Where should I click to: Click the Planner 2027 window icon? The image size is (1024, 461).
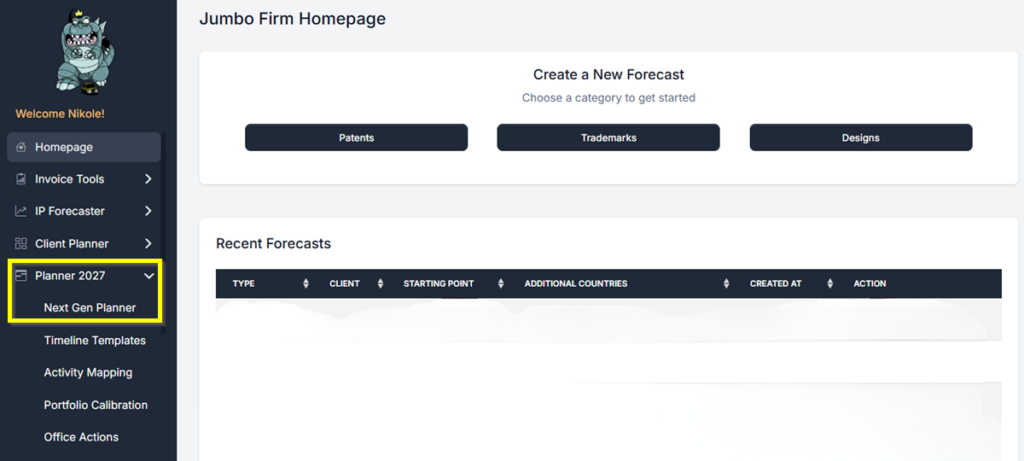pos(21,276)
